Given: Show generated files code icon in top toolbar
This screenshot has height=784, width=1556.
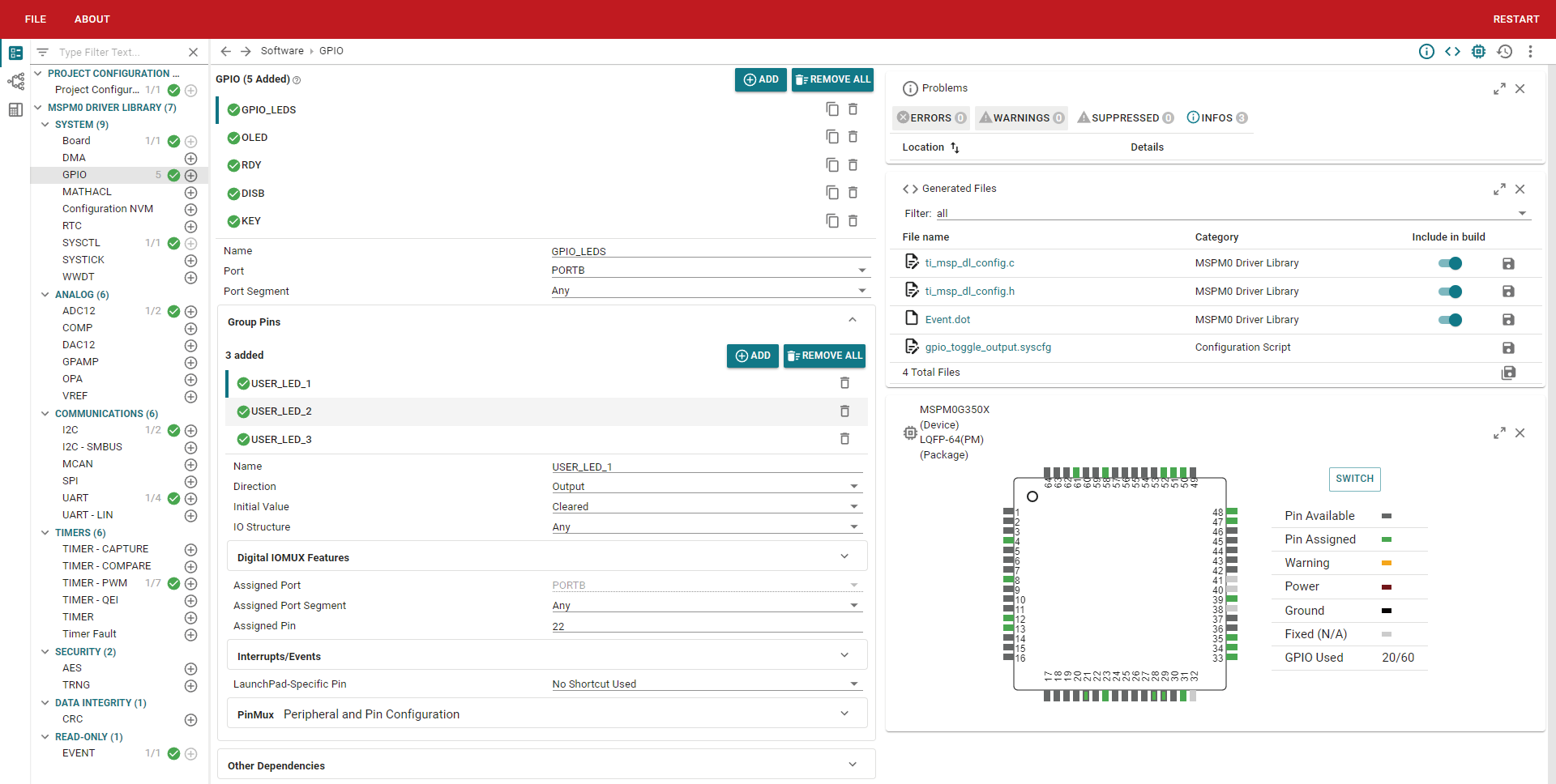Looking at the screenshot, I should point(1452,52).
